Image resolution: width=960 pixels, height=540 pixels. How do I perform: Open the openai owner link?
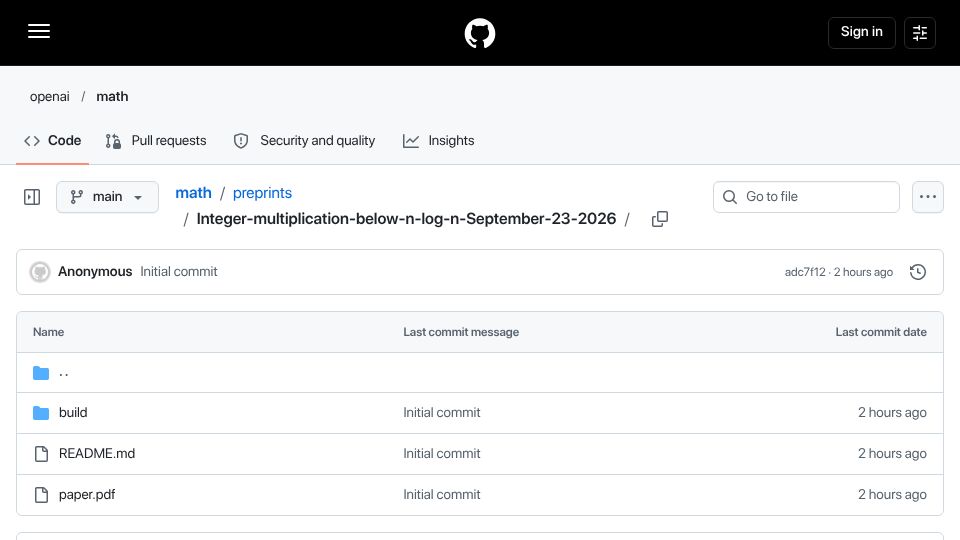(x=50, y=97)
